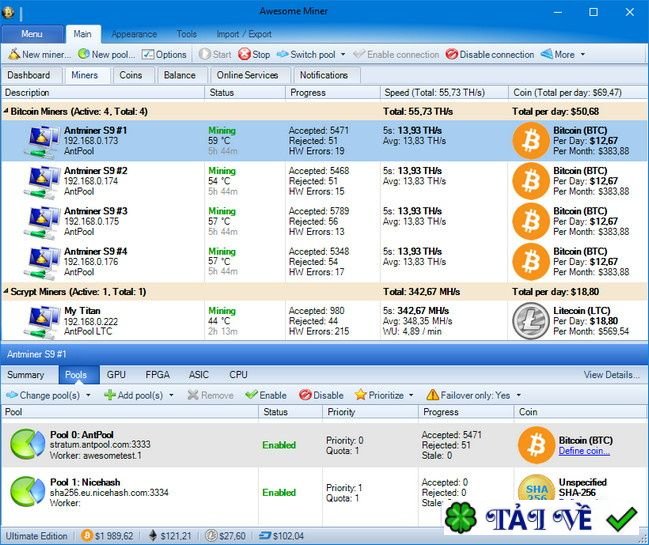Open the Menu tab
Image resolution: width=649 pixels, height=545 pixels.
[x=32, y=34]
